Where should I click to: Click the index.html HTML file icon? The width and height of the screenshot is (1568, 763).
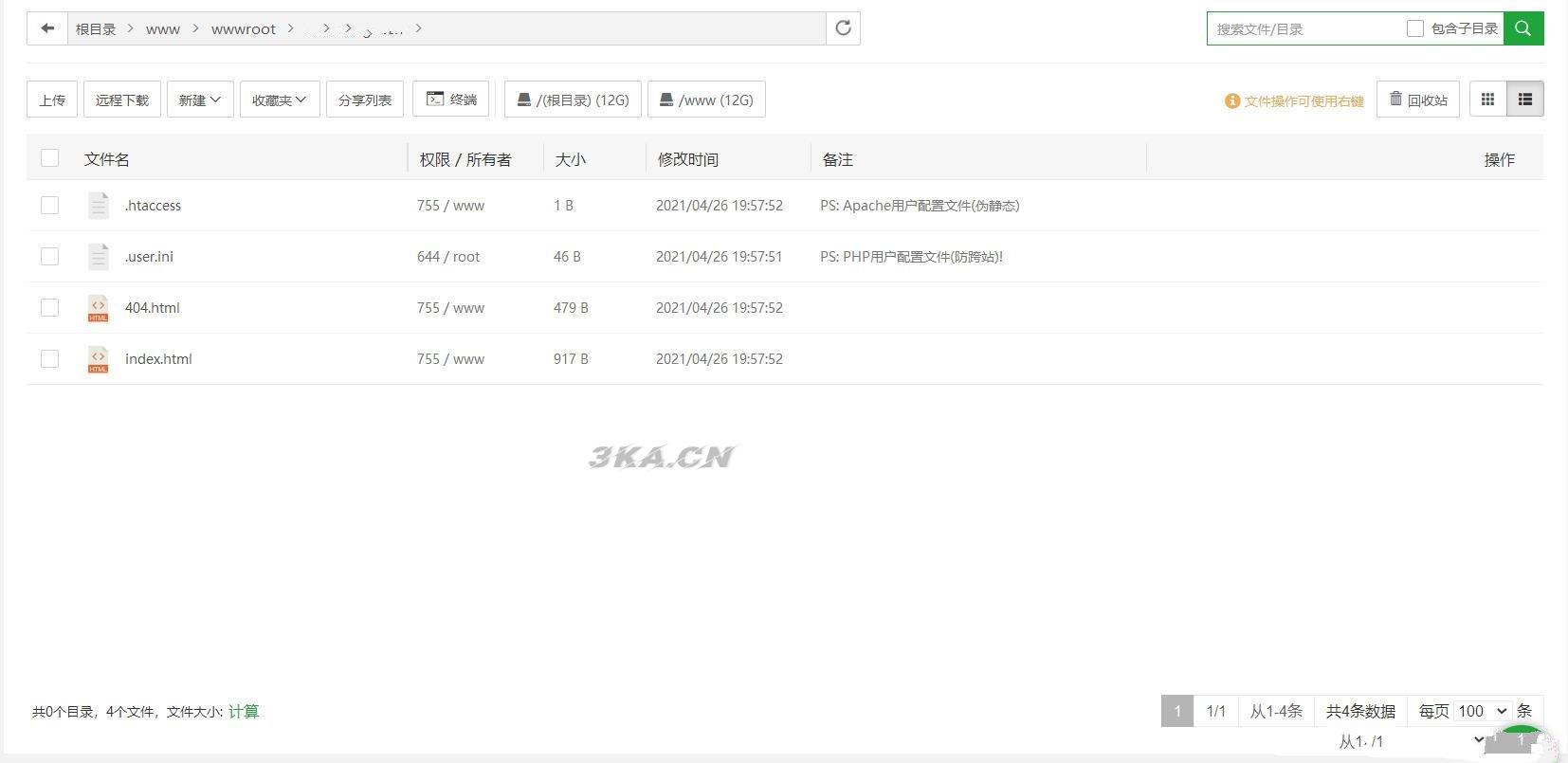[99, 359]
